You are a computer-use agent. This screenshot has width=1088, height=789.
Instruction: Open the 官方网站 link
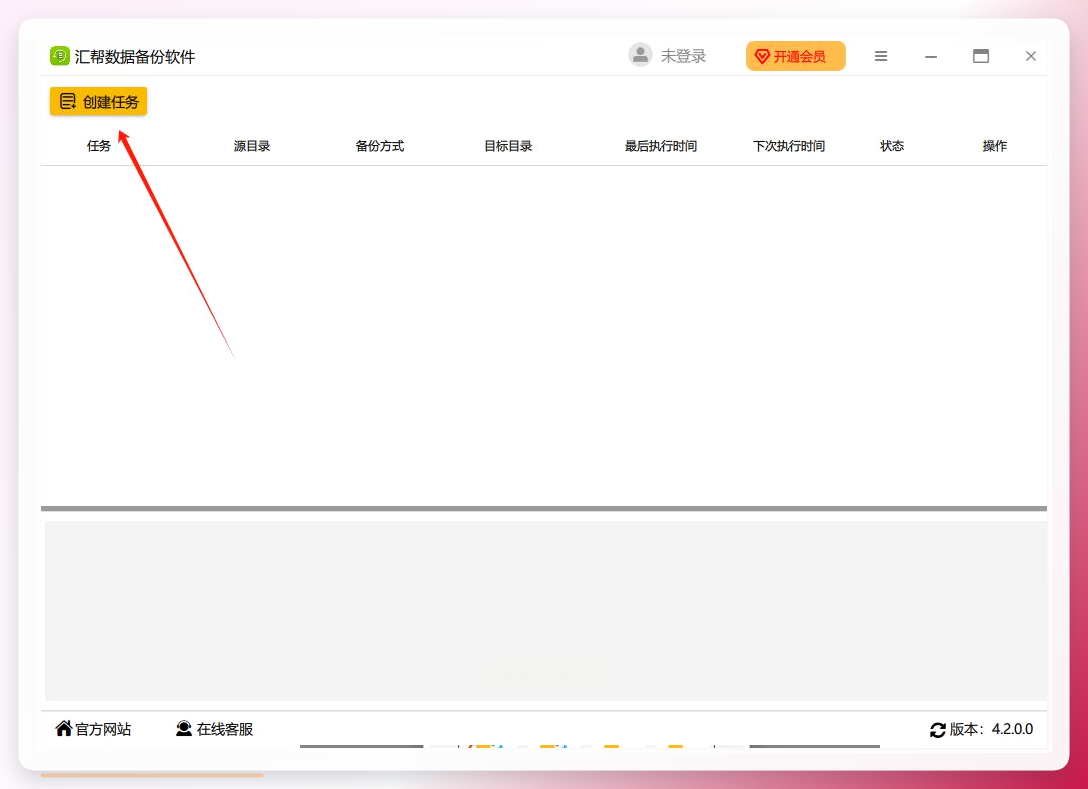93,729
